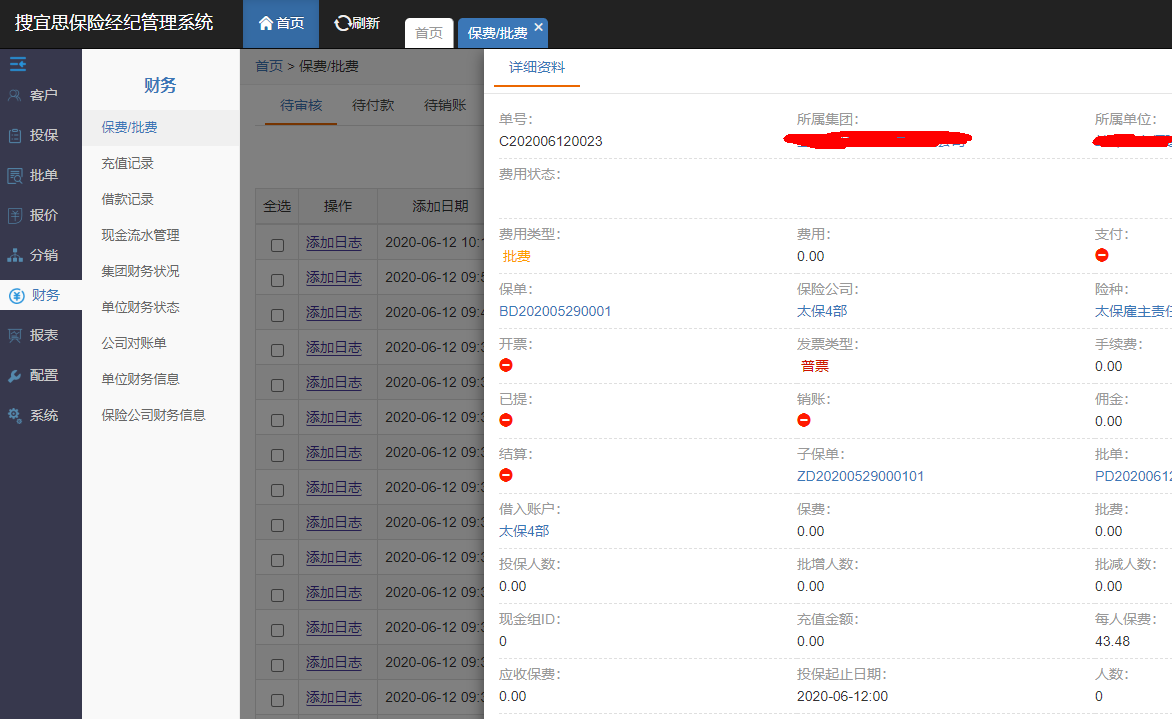Tick the checkbox in the second table row
The image size is (1172, 719).
[277, 280]
